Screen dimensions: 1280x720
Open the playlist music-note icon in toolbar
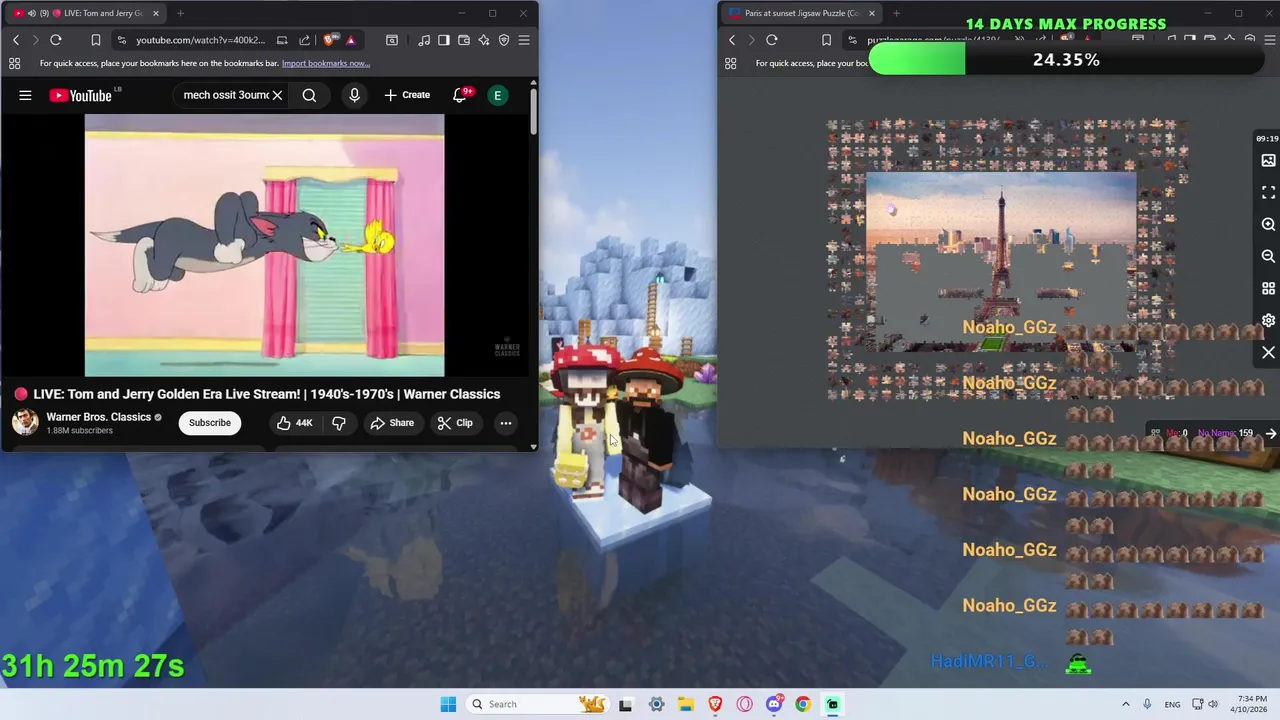(x=424, y=40)
